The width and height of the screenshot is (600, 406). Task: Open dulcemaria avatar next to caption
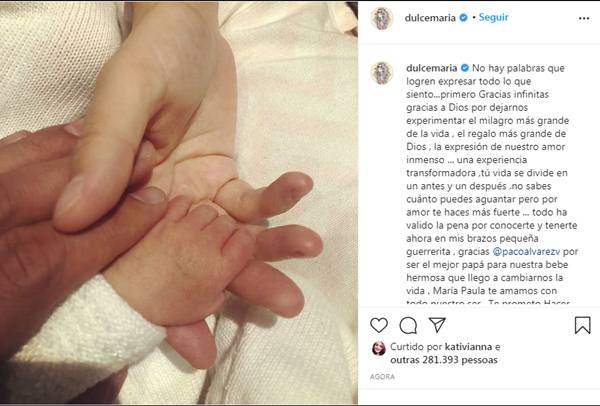pos(382,73)
